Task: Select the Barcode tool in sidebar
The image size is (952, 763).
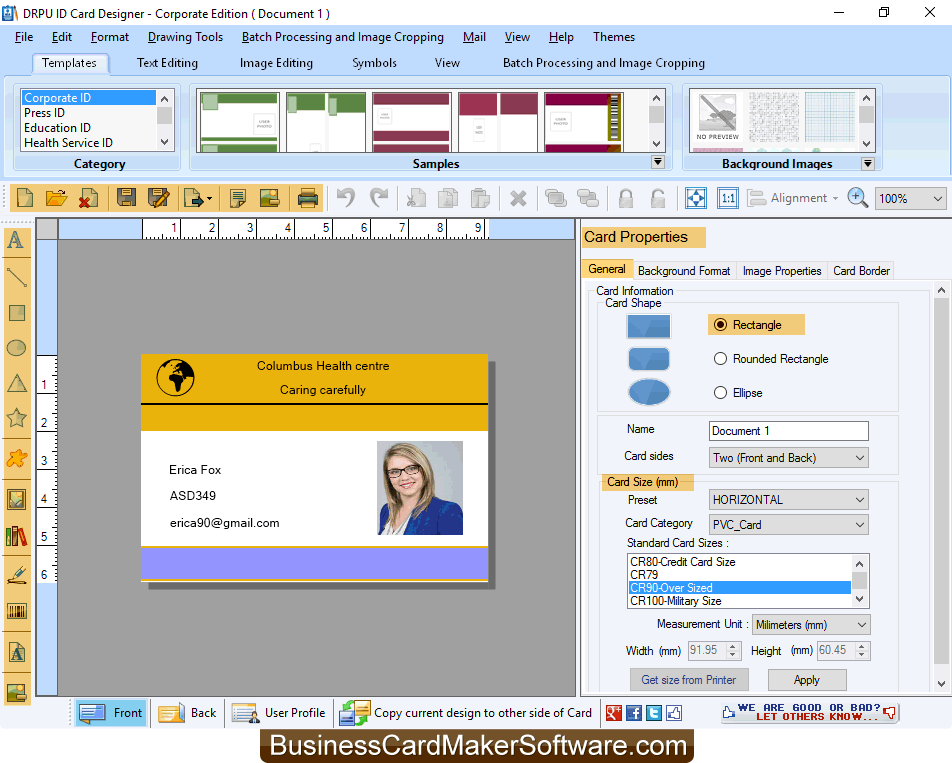Action: point(16,611)
